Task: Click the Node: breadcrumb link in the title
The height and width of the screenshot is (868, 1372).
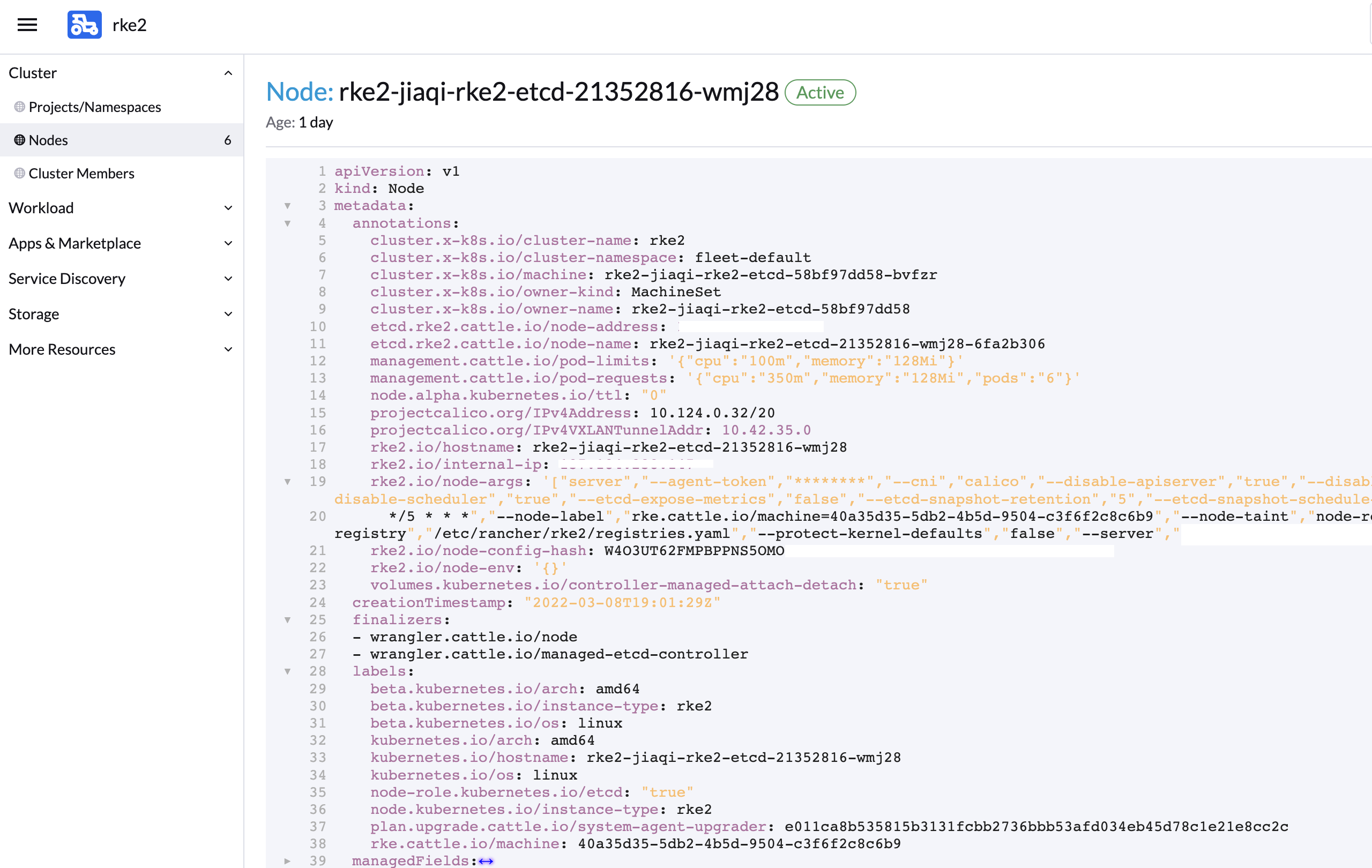Action: pos(300,92)
